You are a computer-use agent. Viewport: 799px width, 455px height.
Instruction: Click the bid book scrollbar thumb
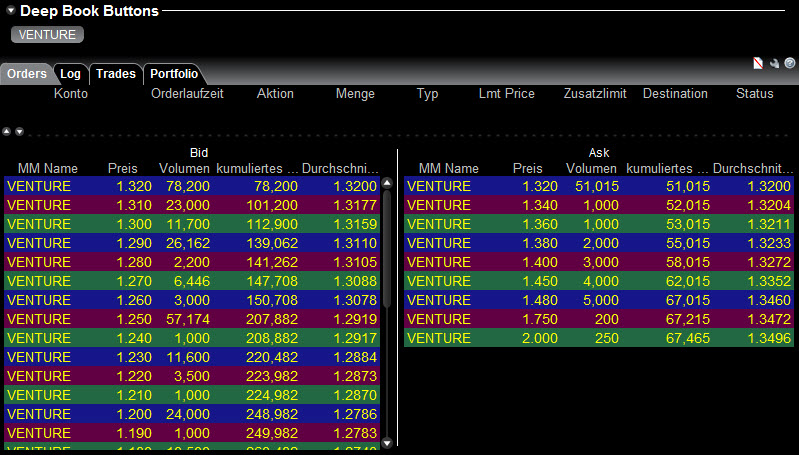pyautogui.click(x=387, y=249)
